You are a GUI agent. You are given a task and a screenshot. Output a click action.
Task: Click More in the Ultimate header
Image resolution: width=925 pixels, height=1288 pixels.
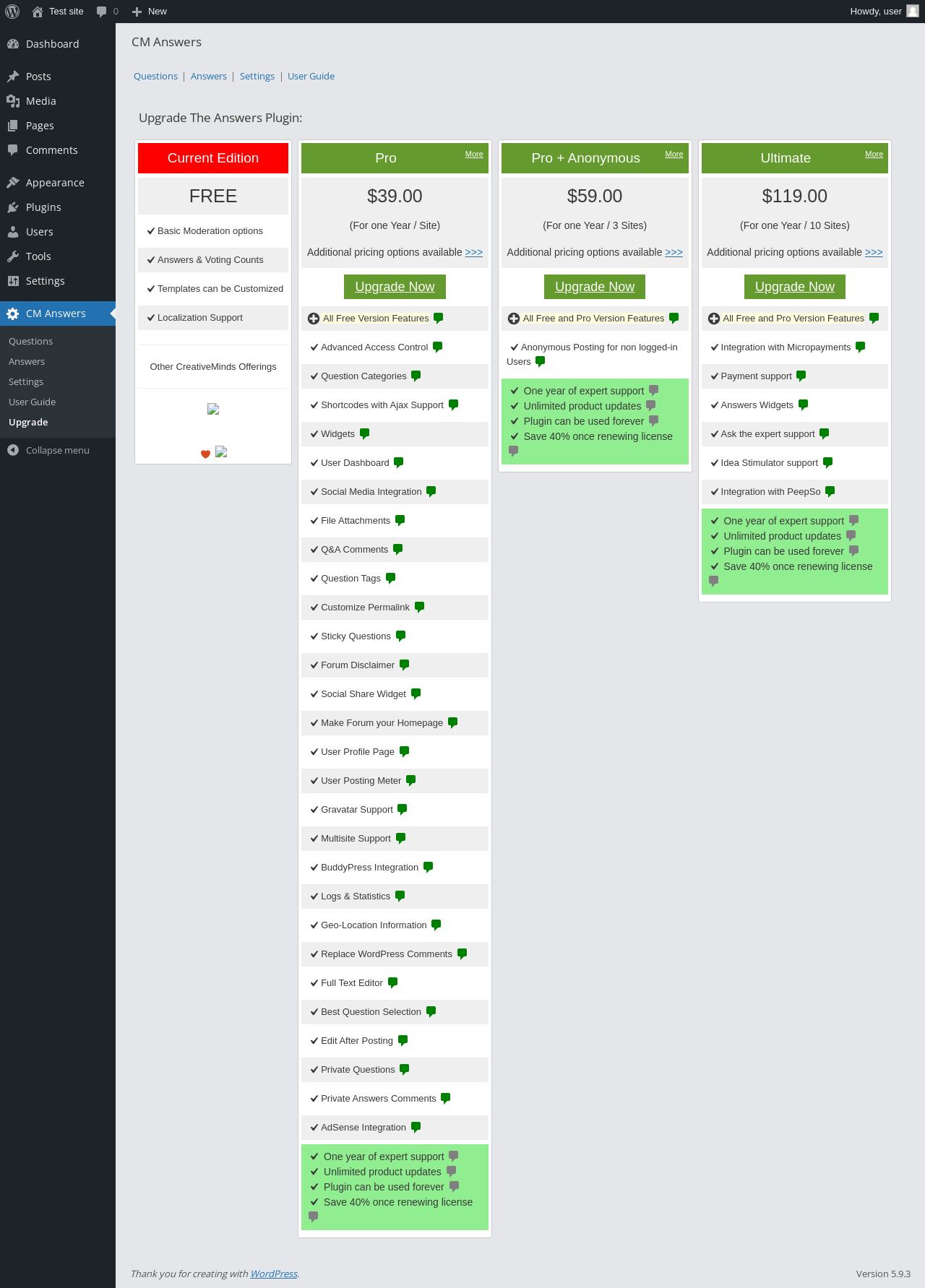874,154
